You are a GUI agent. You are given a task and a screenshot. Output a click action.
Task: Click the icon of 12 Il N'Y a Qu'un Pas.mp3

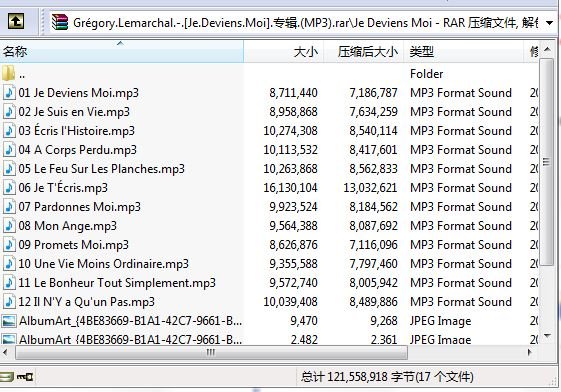(x=9, y=302)
